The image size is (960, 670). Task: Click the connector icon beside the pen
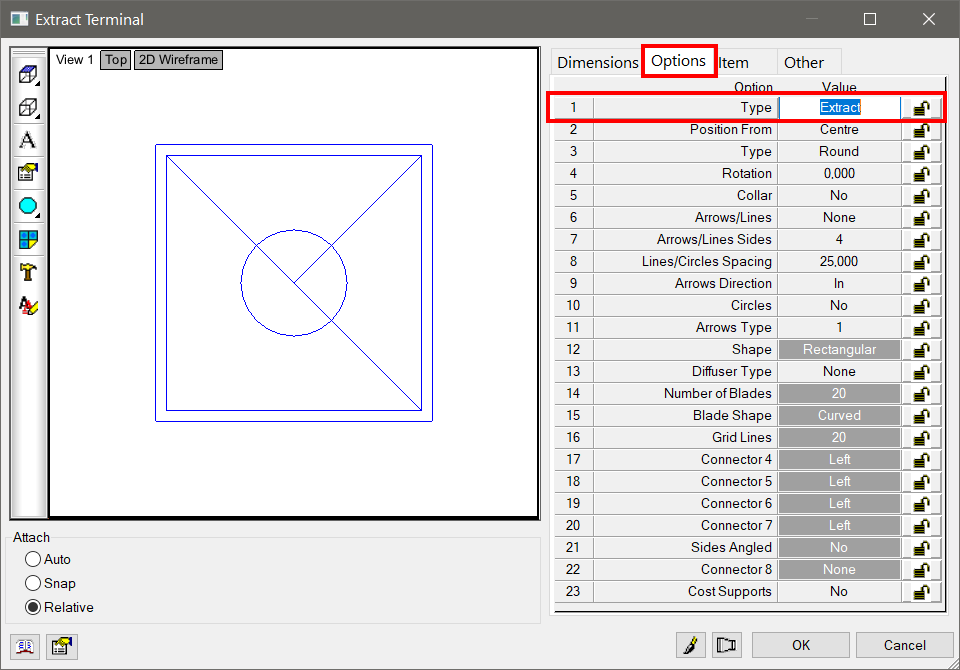click(727, 645)
